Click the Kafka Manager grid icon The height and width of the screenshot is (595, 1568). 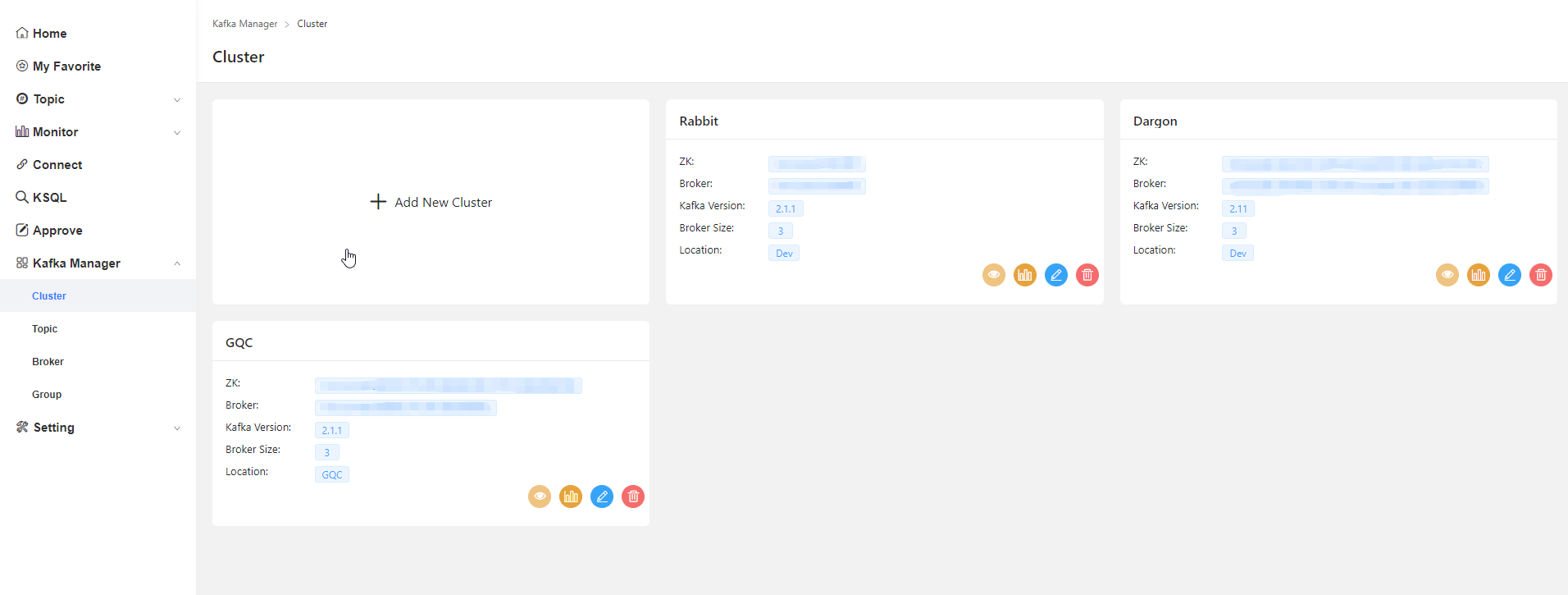pos(22,263)
